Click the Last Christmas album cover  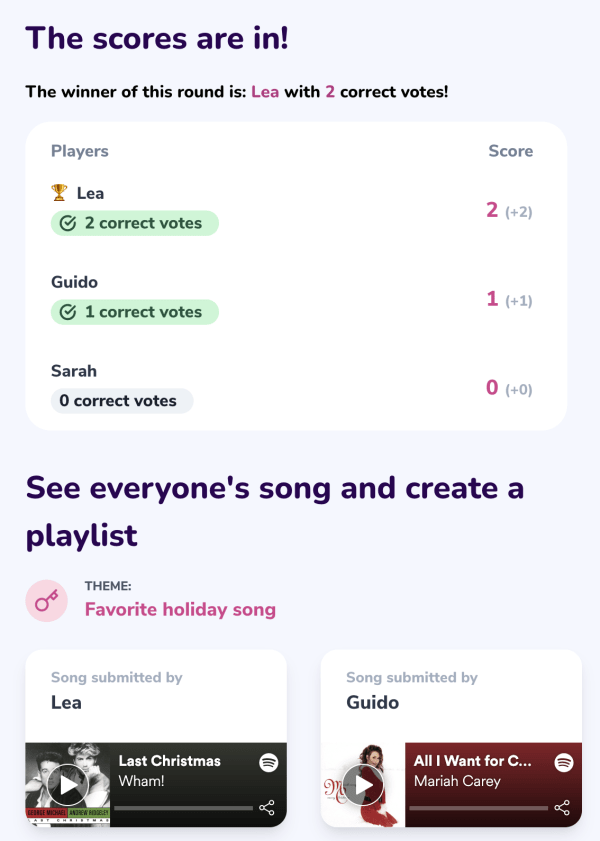[x=68, y=785]
